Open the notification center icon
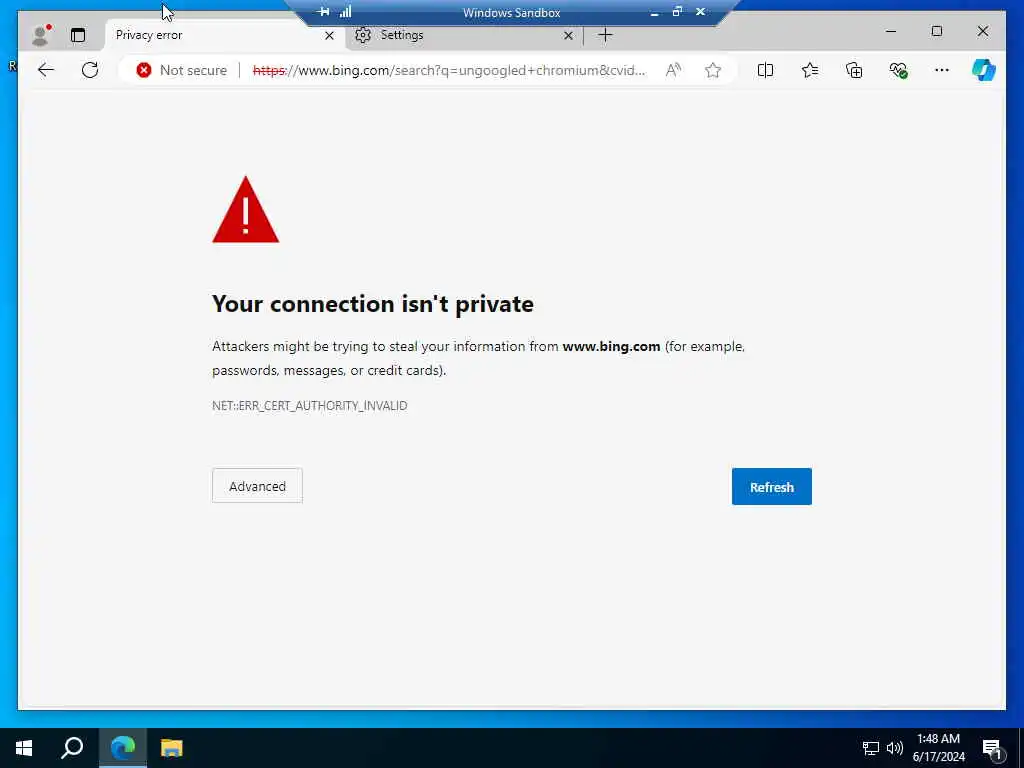1024x768 pixels. (993, 749)
